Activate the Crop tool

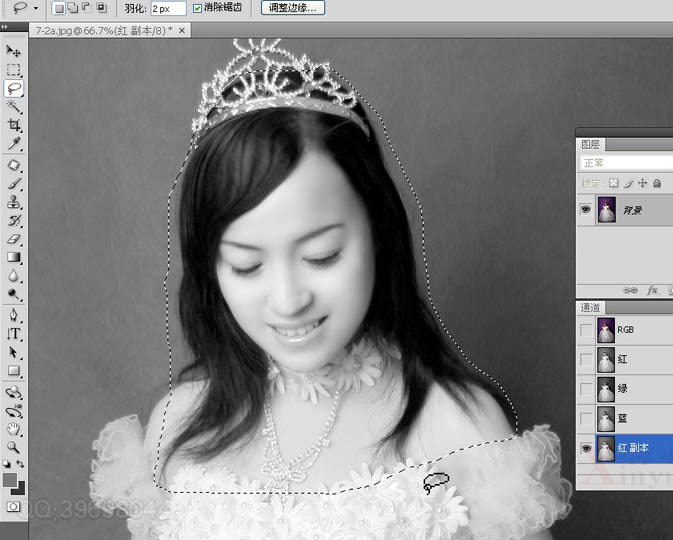14,125
